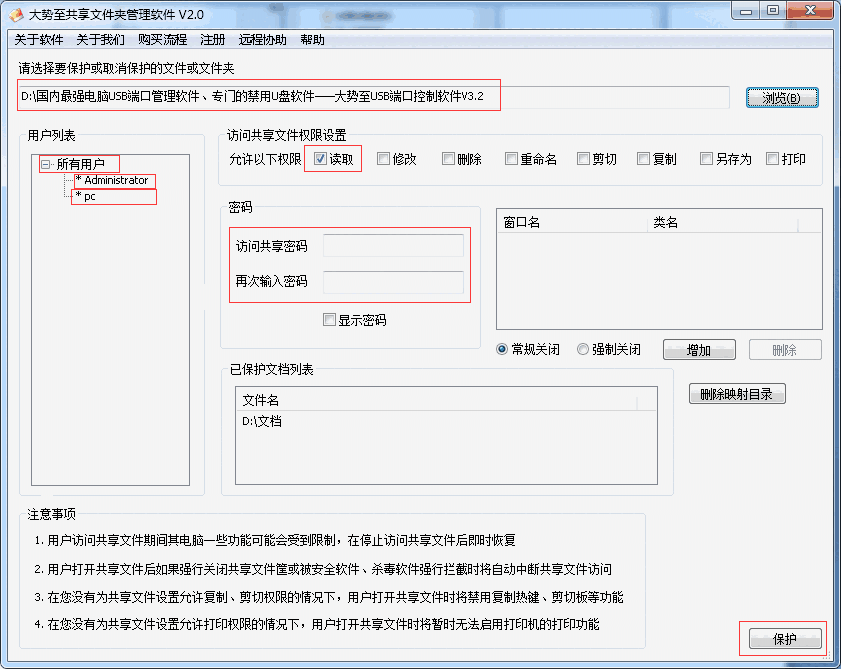Click inside the 访问共享密码 field

coord(394,245)
